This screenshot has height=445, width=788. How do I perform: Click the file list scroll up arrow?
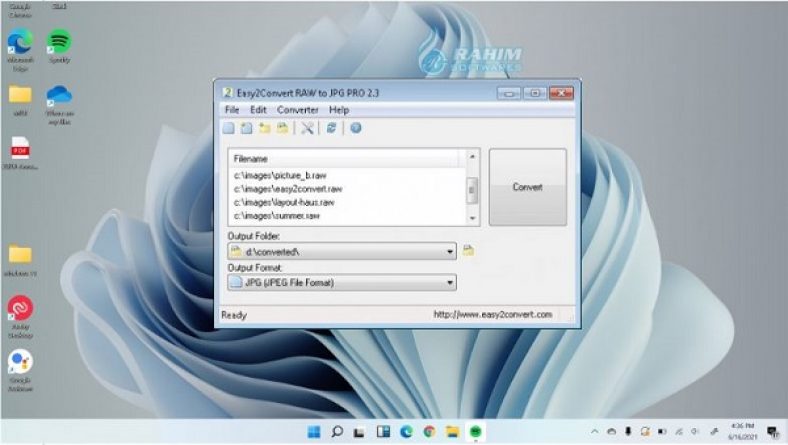tap(472, 157)
